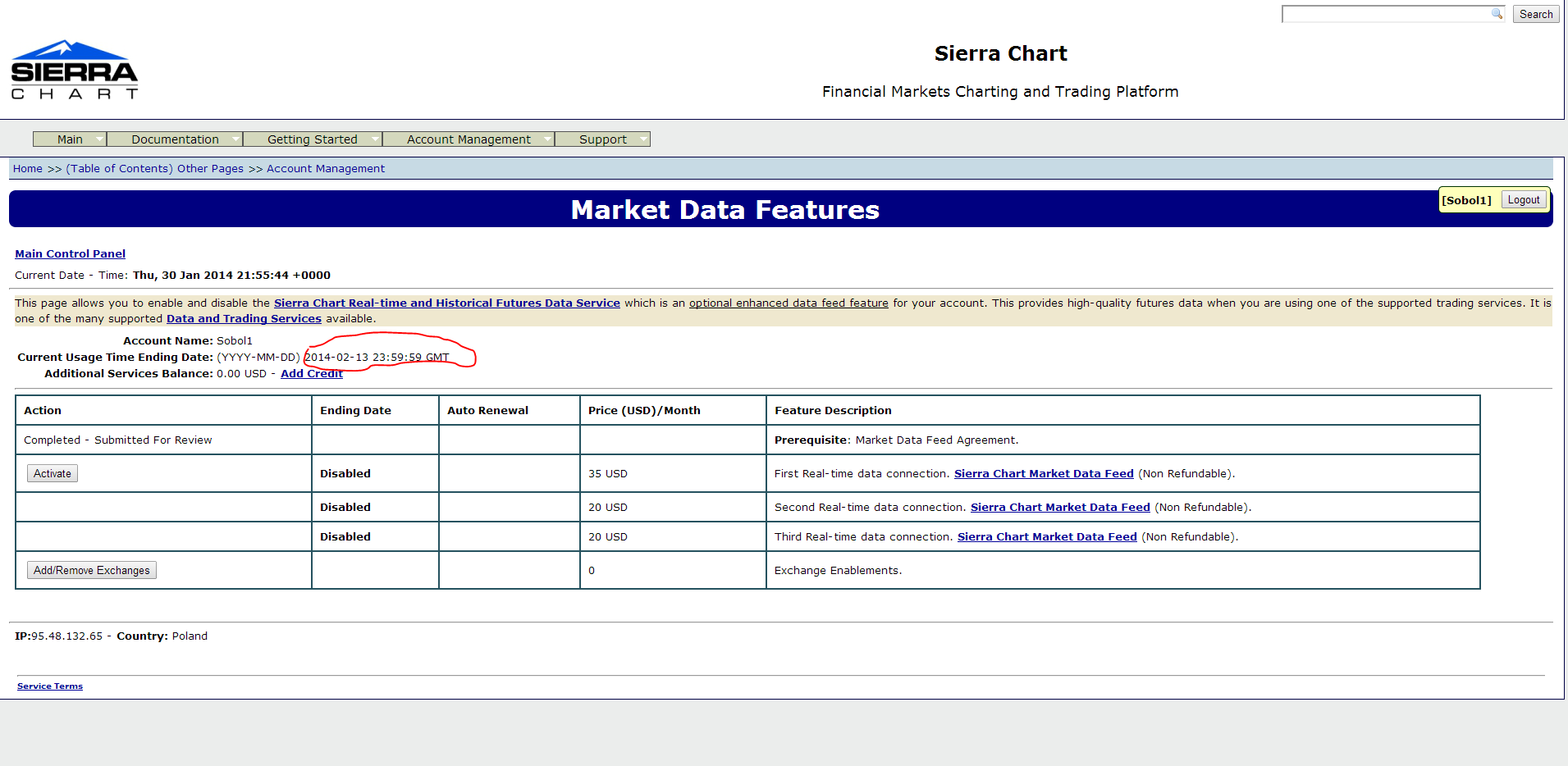Click the Add/Remove Exchanges button
The height and width of the screenshot is (766, 1568).
(92, 571)
